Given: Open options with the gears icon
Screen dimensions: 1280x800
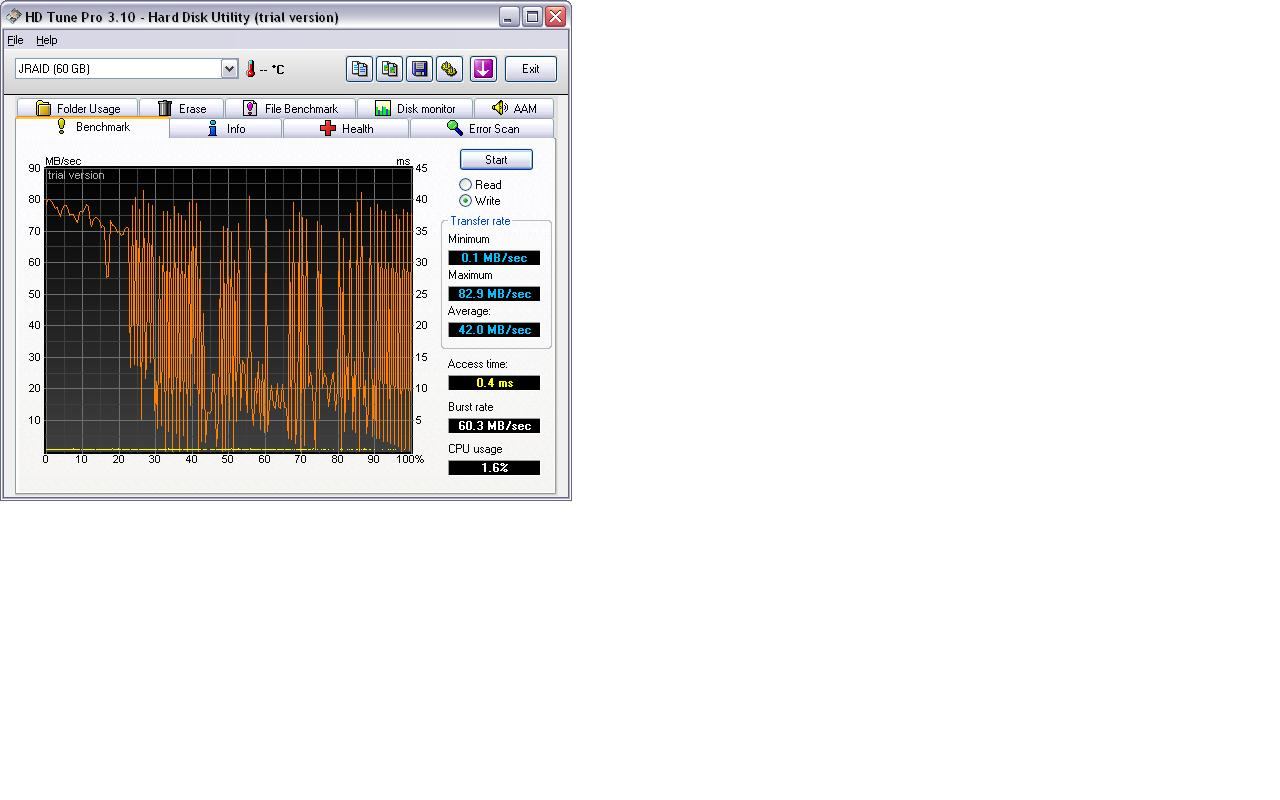Looking at the screenshot, I should (450, 69).
